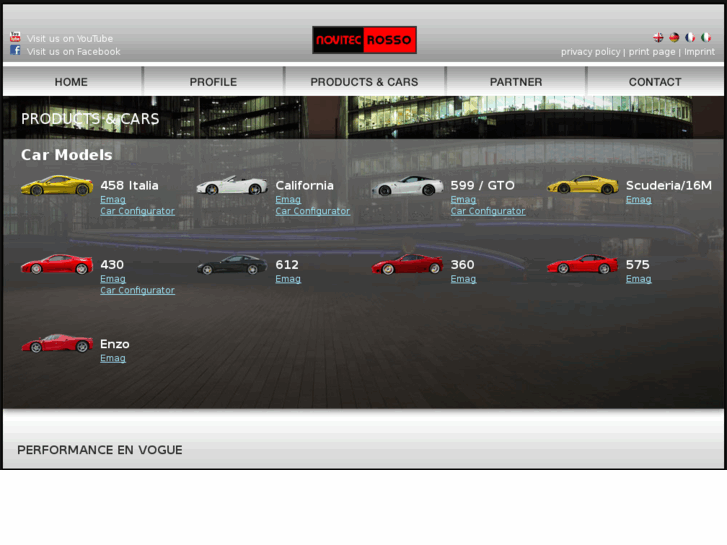Screen dimensions: 727x545
Task: Select the white 599 / GTO car image
Action: (x=407, y=186)
